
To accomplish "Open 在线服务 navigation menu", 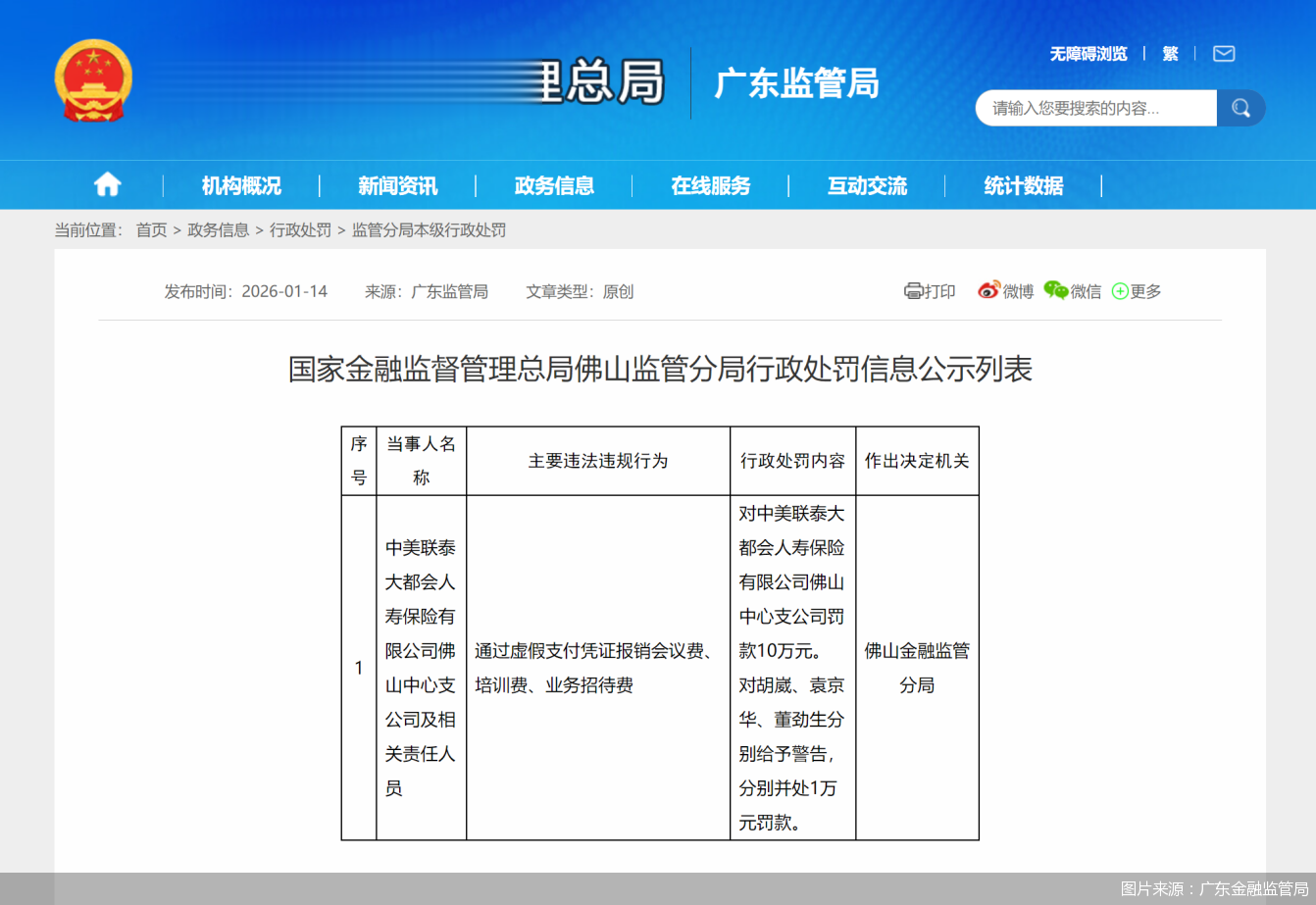I will tap(711, 185).
